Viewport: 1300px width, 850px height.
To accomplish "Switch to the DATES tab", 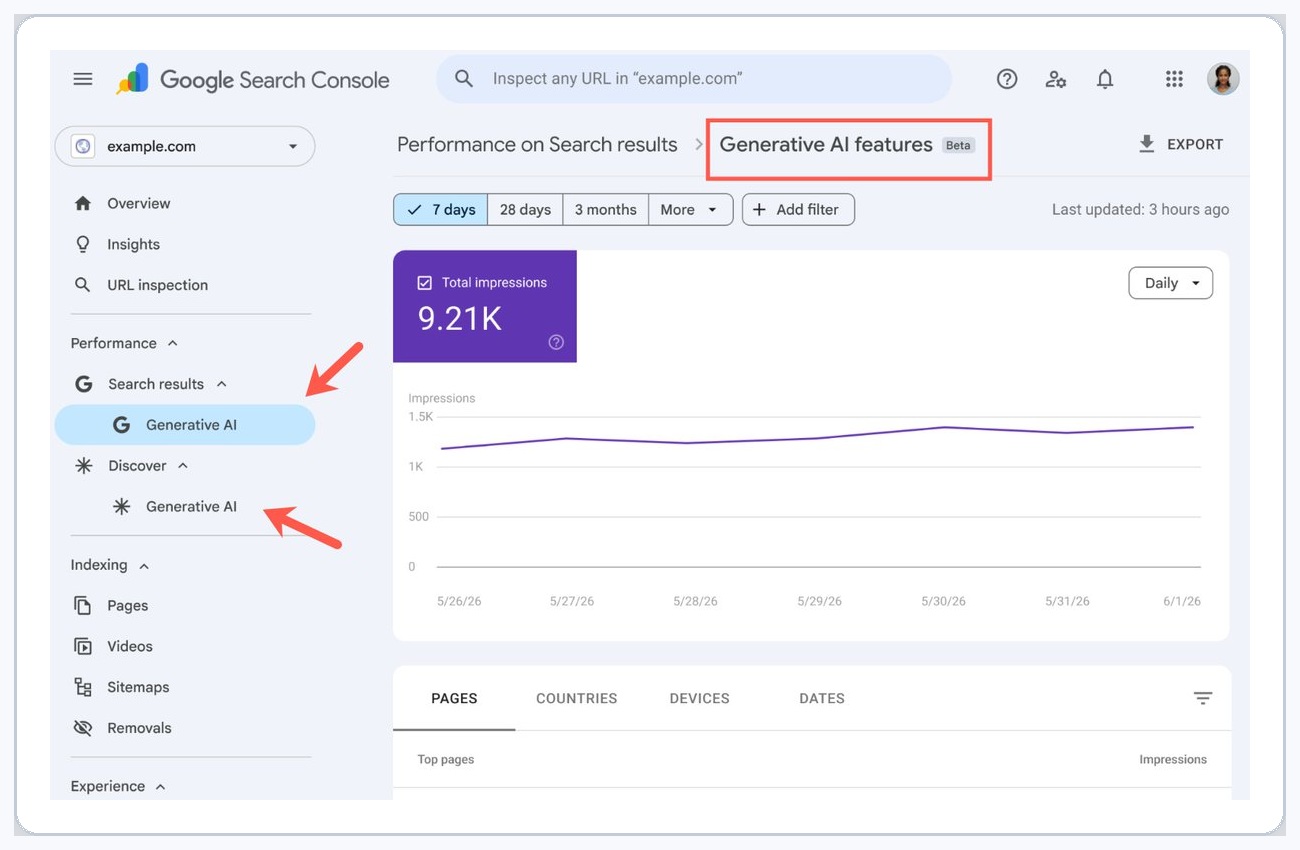I will 822,698.
